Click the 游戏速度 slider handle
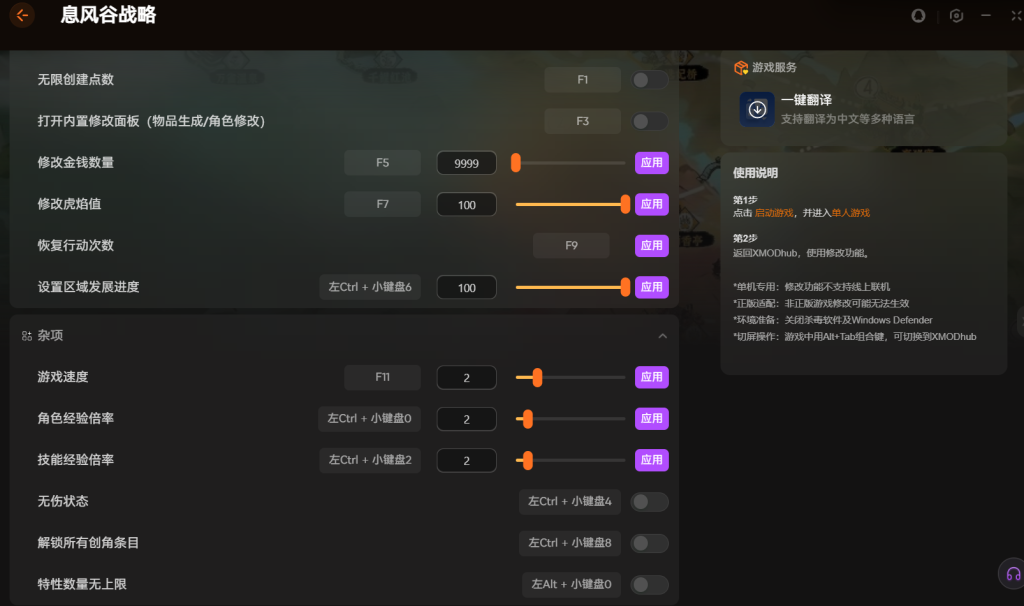Screen dimensions: 1024x606 click(x=537, y=377)
